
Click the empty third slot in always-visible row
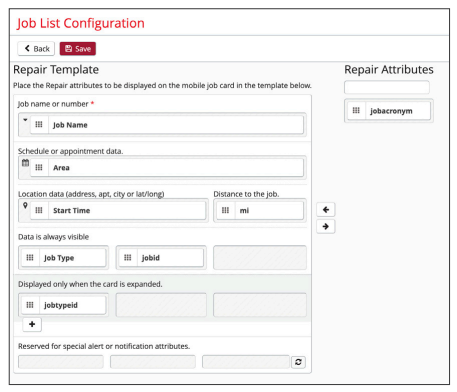[x=260, y=258]
